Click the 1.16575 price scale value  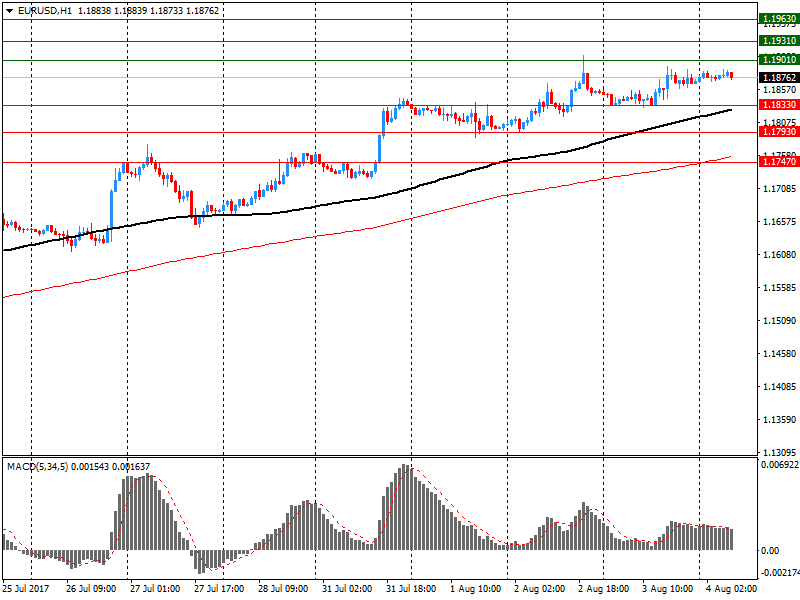(x=779, y=221)
